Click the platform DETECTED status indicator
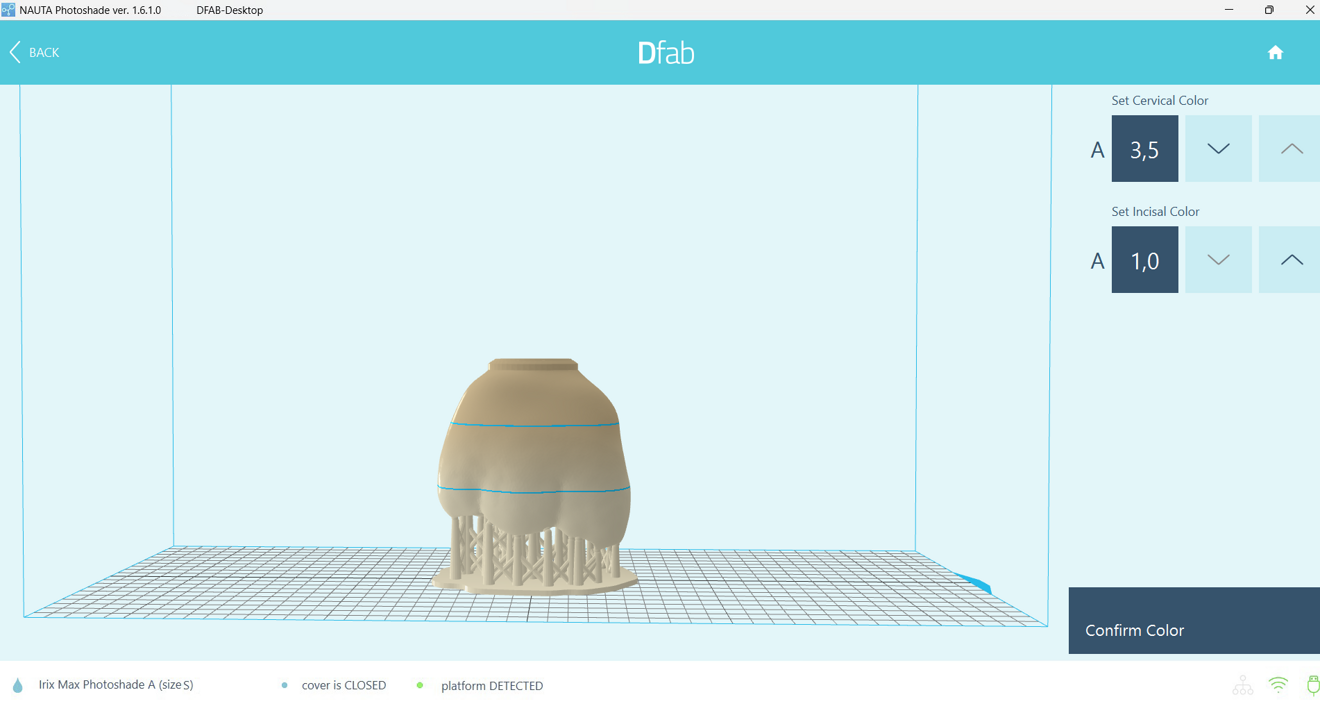The width and height of the screenshot is (1320, 706). [491, 686]
